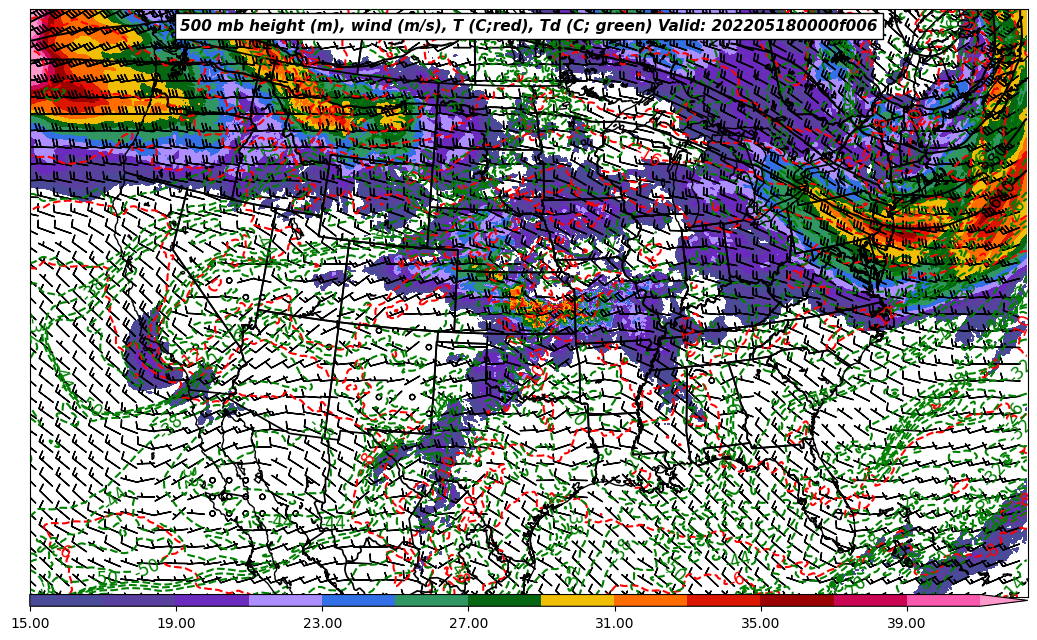This screenshot has width=1037, height=640.
Task: Click the 39.00 colorbar tick label
Action: click(906, 623)
